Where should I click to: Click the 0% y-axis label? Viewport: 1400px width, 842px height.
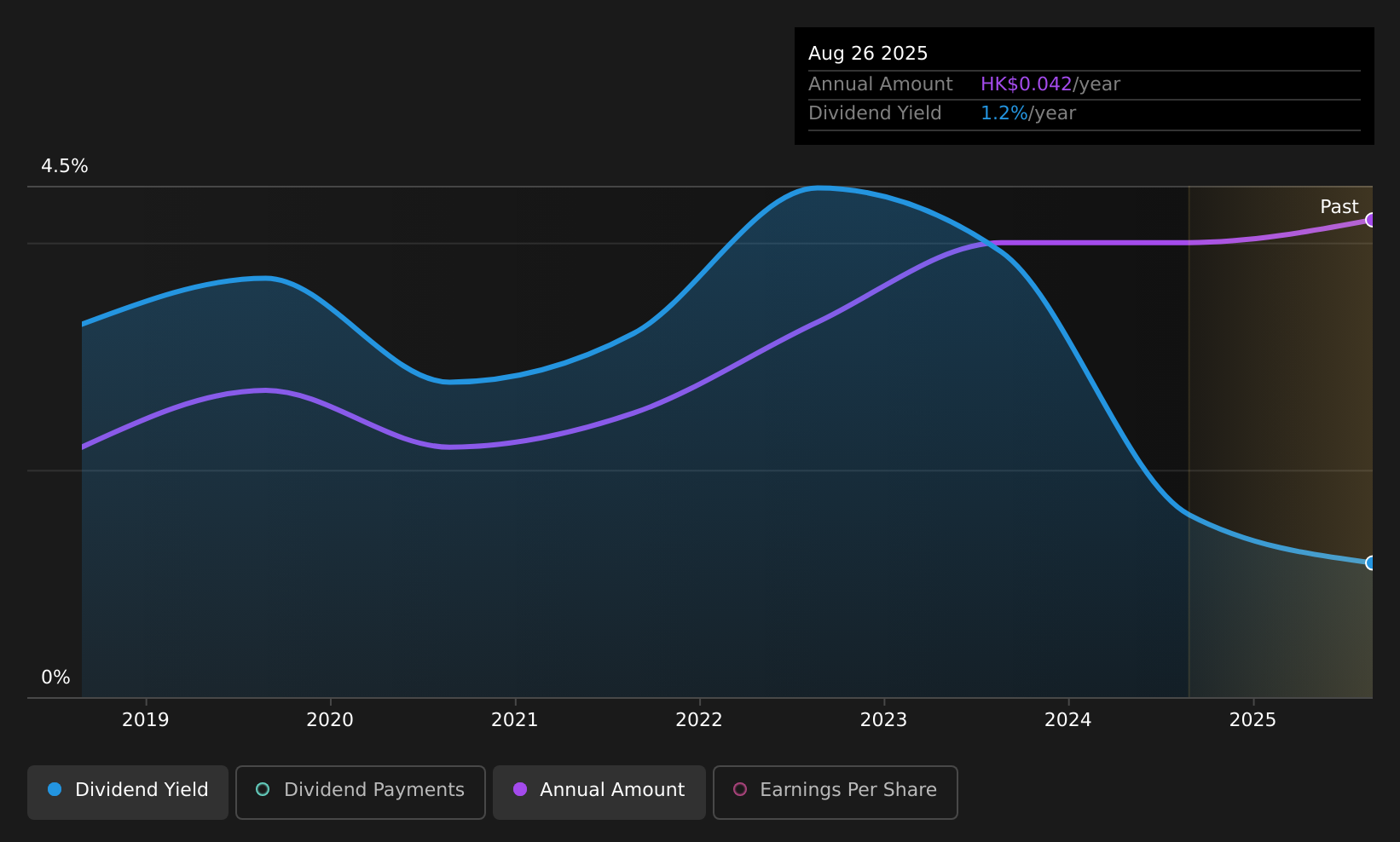[x=56, y=678]
